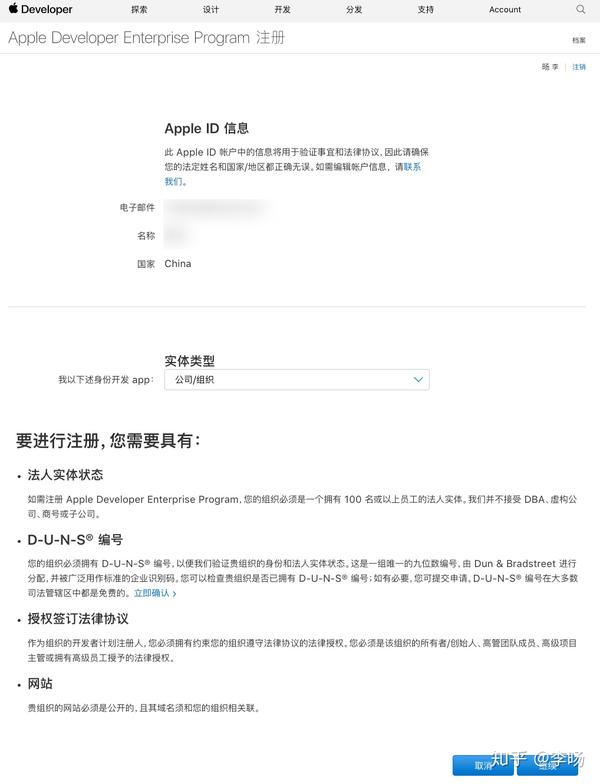Follow the 立即确认 D-U-N-S link
The image size is (600, 784).
155,593
